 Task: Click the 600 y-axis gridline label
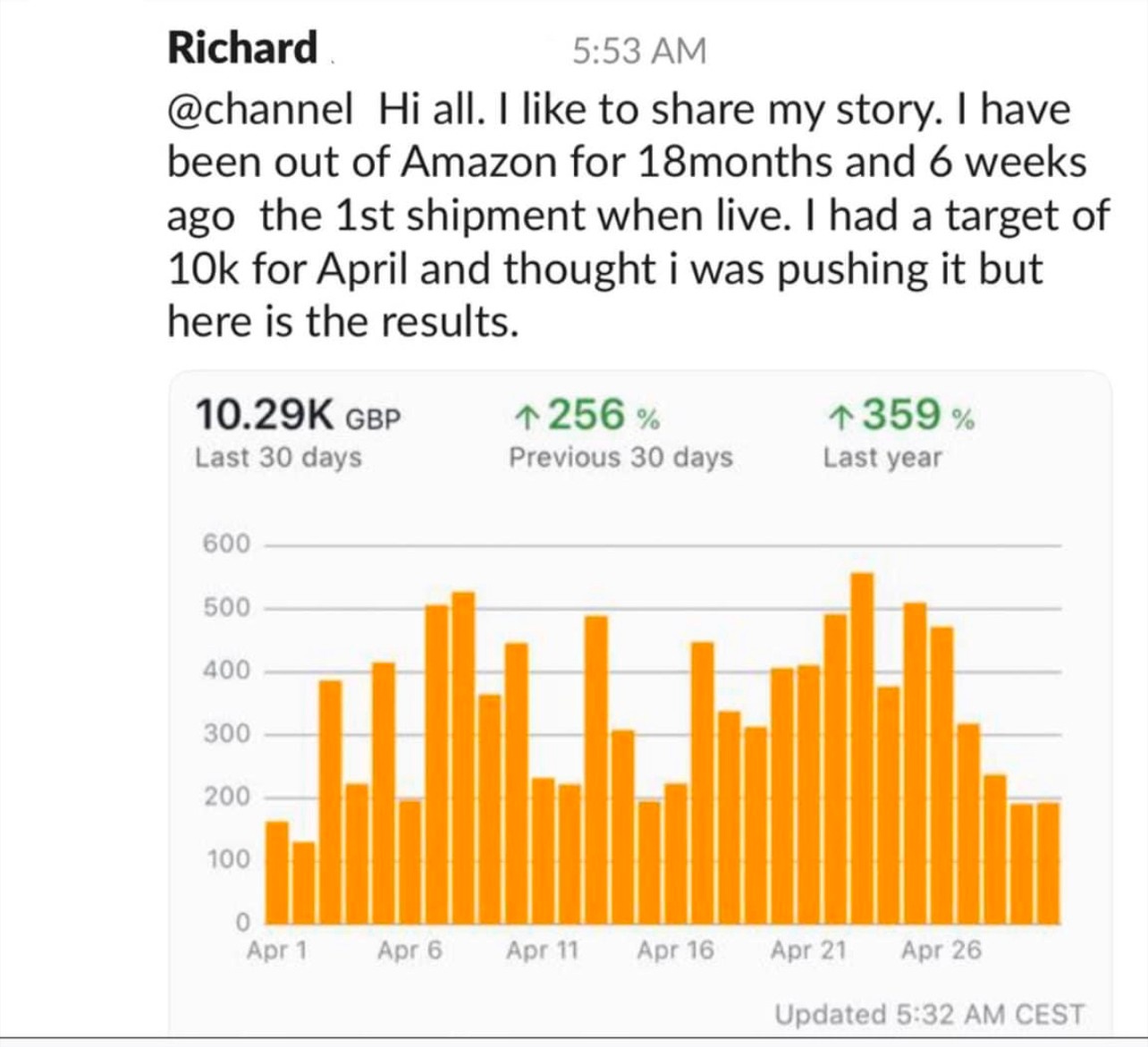[x=227, y=545]
